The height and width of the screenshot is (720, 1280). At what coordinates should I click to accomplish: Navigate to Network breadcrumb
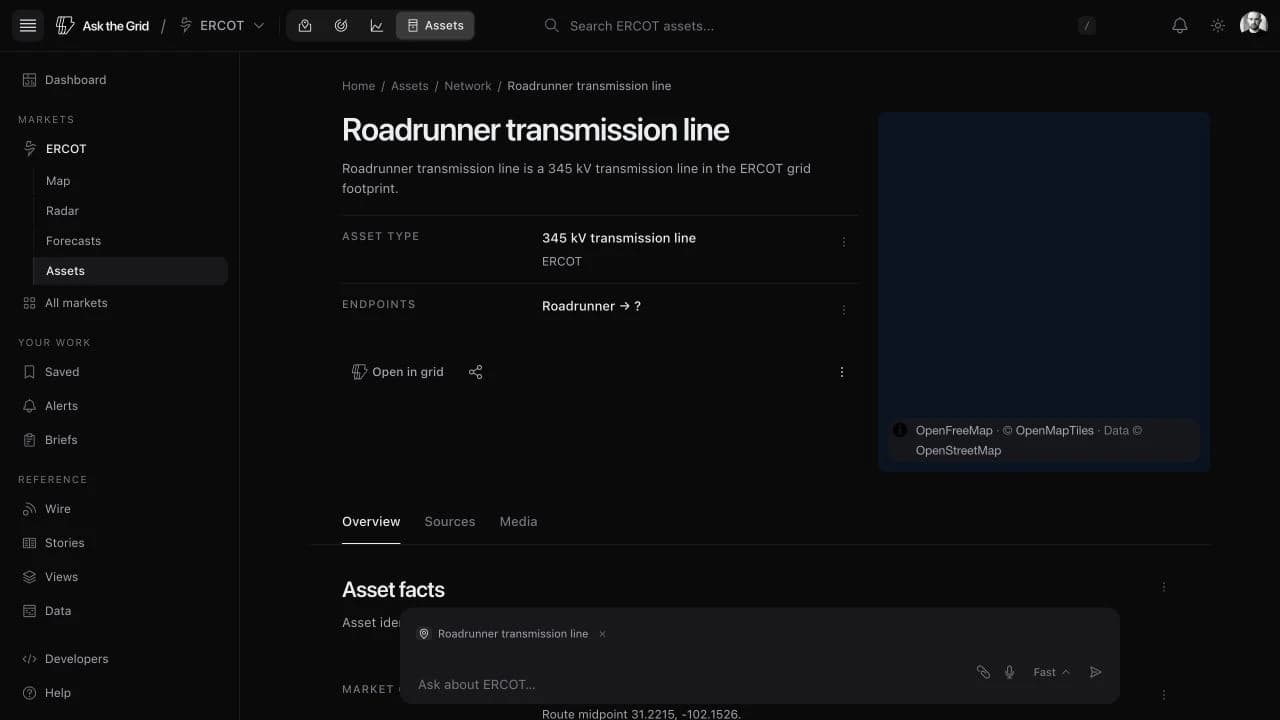468,86
